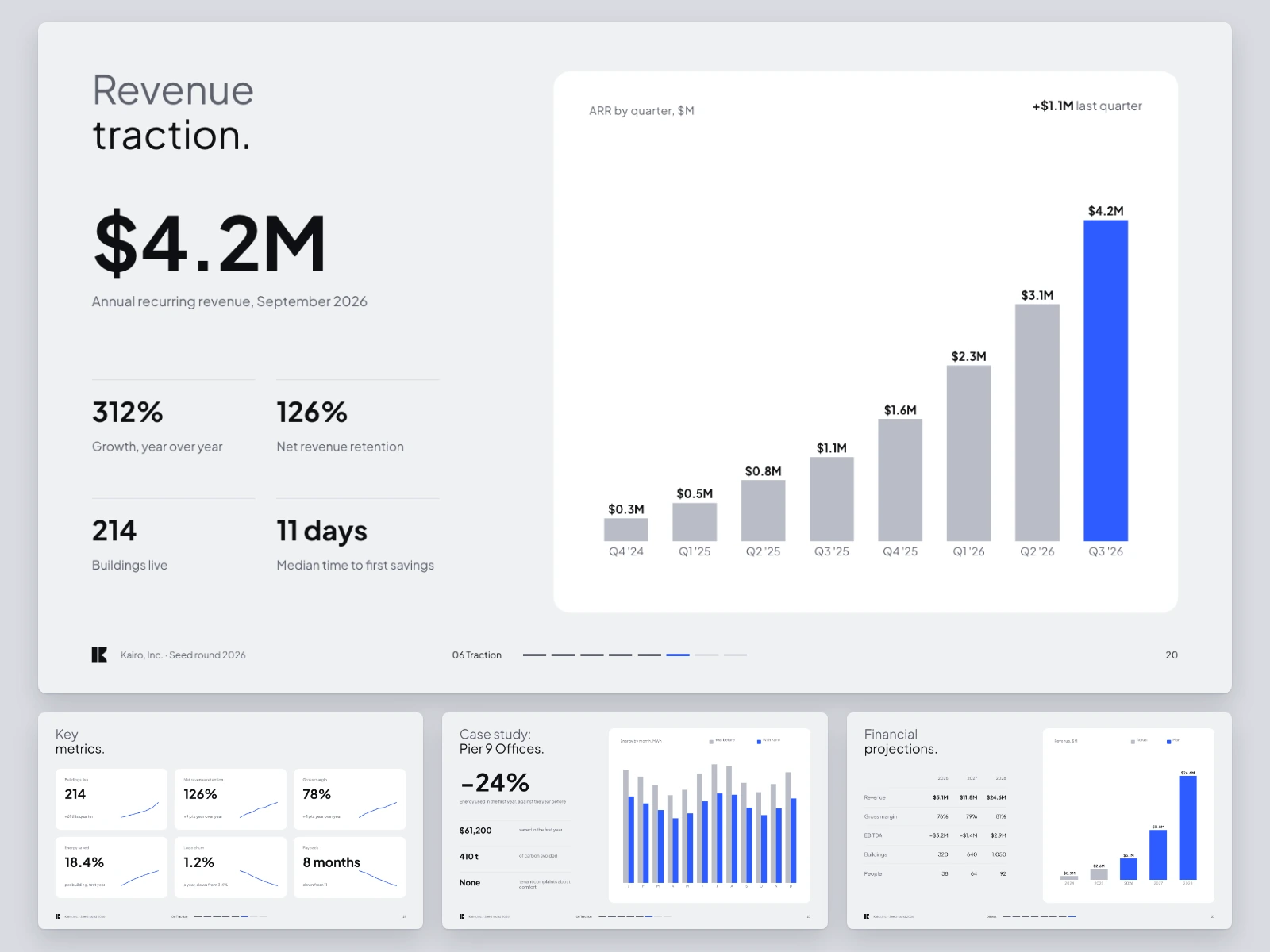Select 'Median time to first savings' caption
This screenshot has height=952, width=1270.
pyautogui.click(x=355, y=565)
